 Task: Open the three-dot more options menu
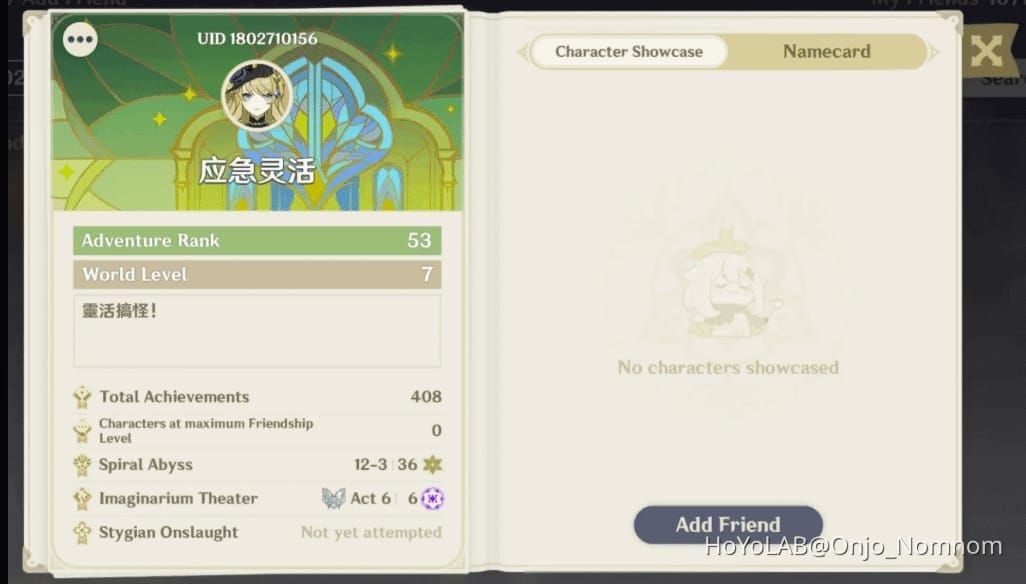(80, 39)
